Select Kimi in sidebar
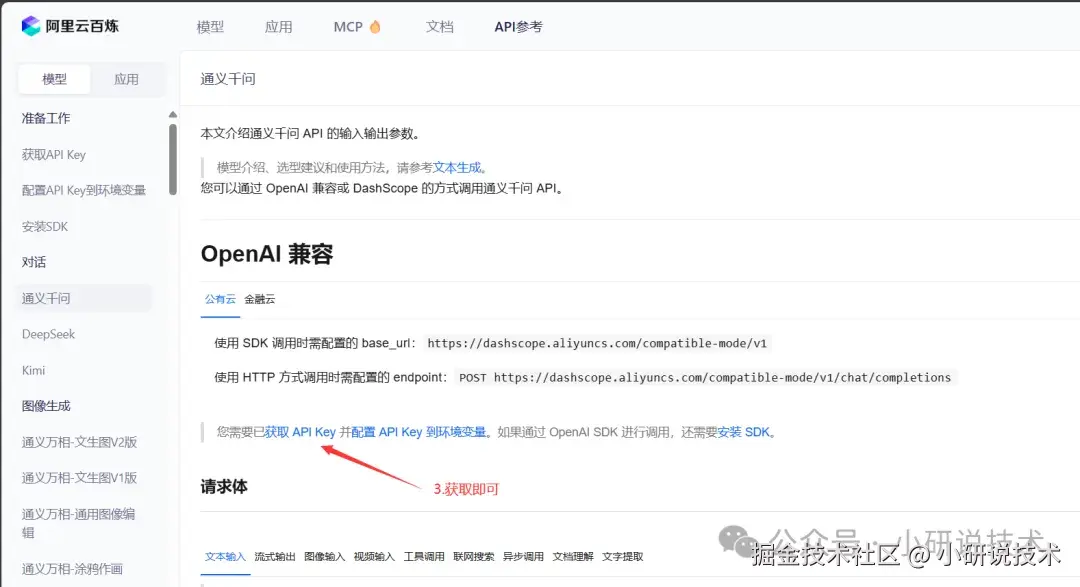This screenshot has width=1080, height=587. click(x=33, y=370)
